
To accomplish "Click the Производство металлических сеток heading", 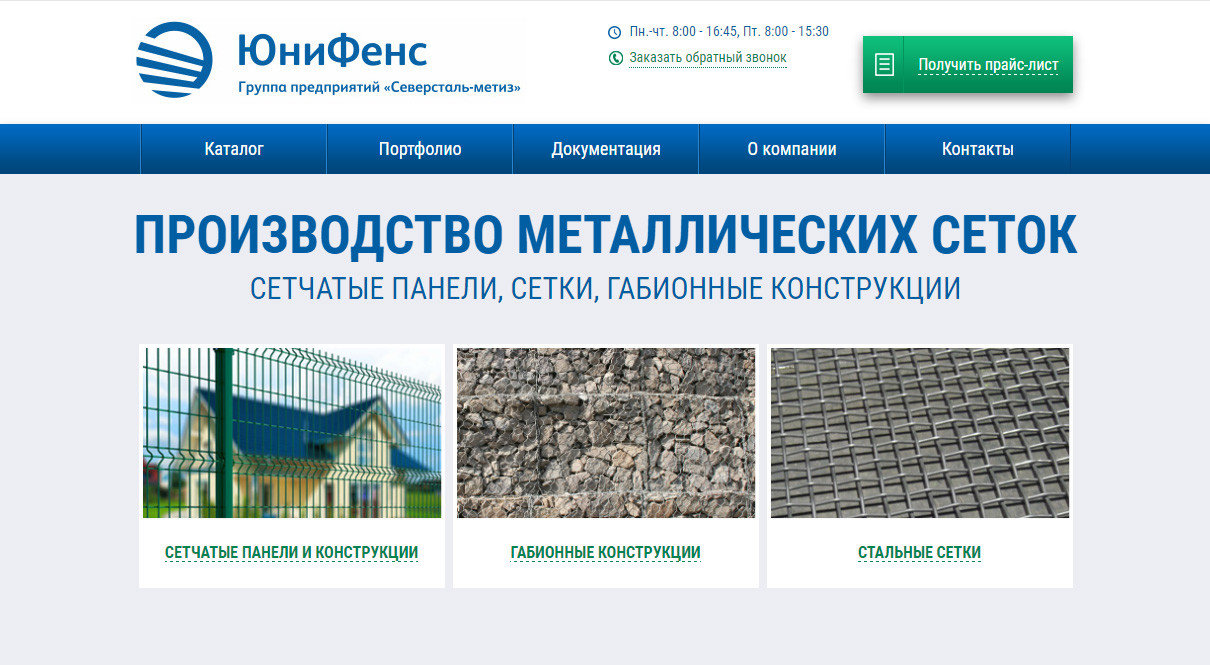I will coord(605,235).
